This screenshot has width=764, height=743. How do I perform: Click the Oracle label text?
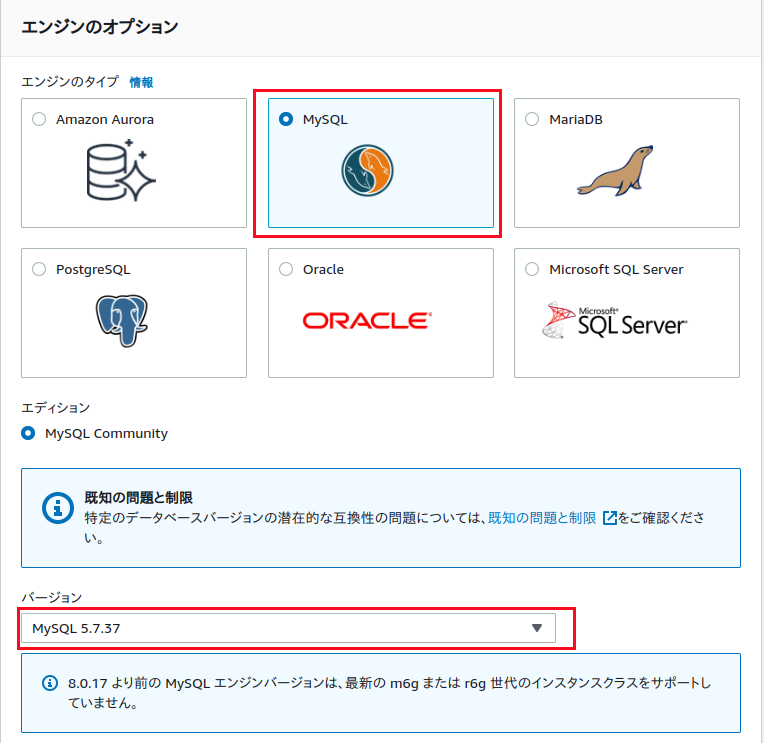click(324, 269)
